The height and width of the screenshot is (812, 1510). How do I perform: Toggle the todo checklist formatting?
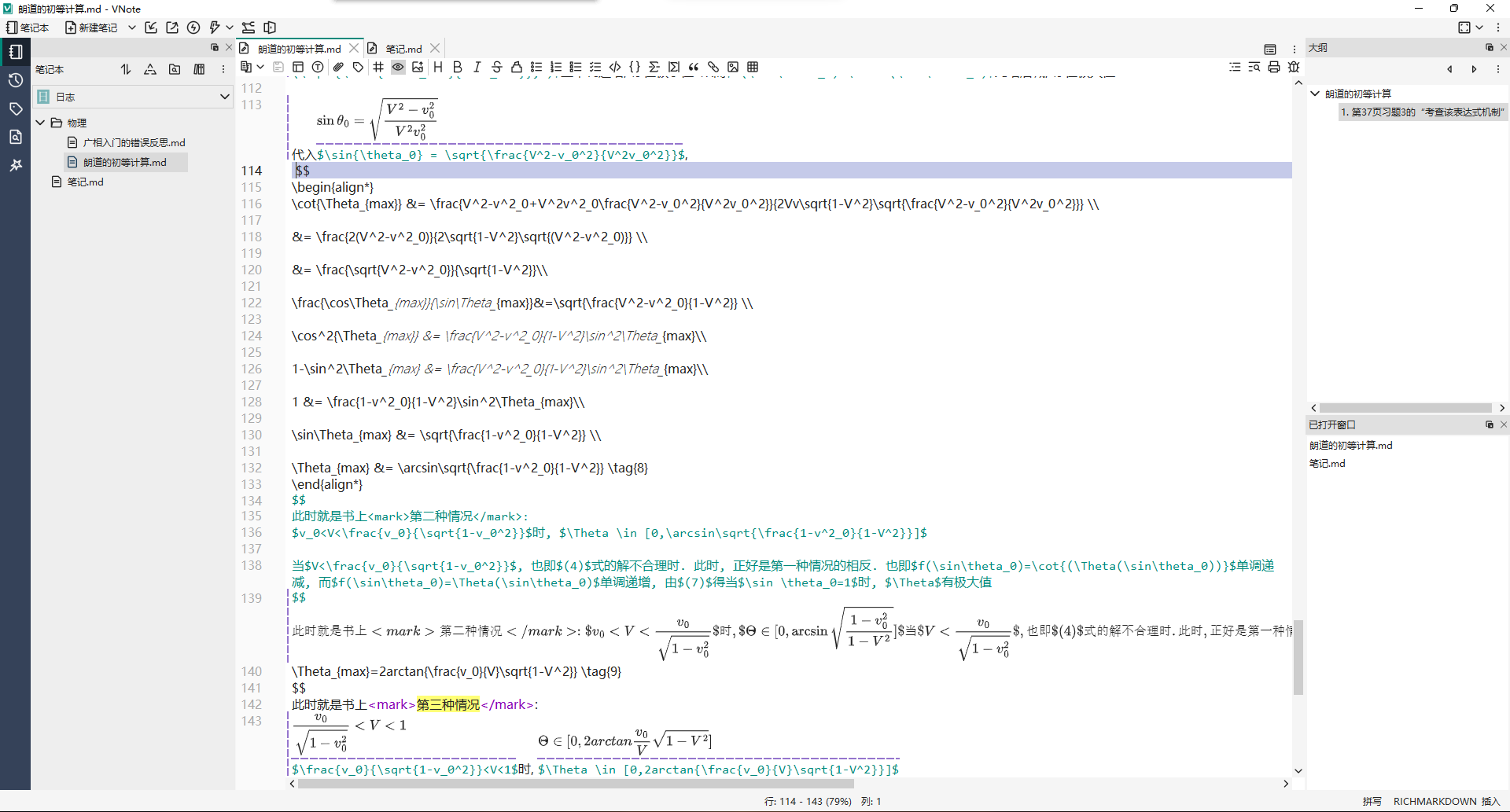click(x=595, y=68)
